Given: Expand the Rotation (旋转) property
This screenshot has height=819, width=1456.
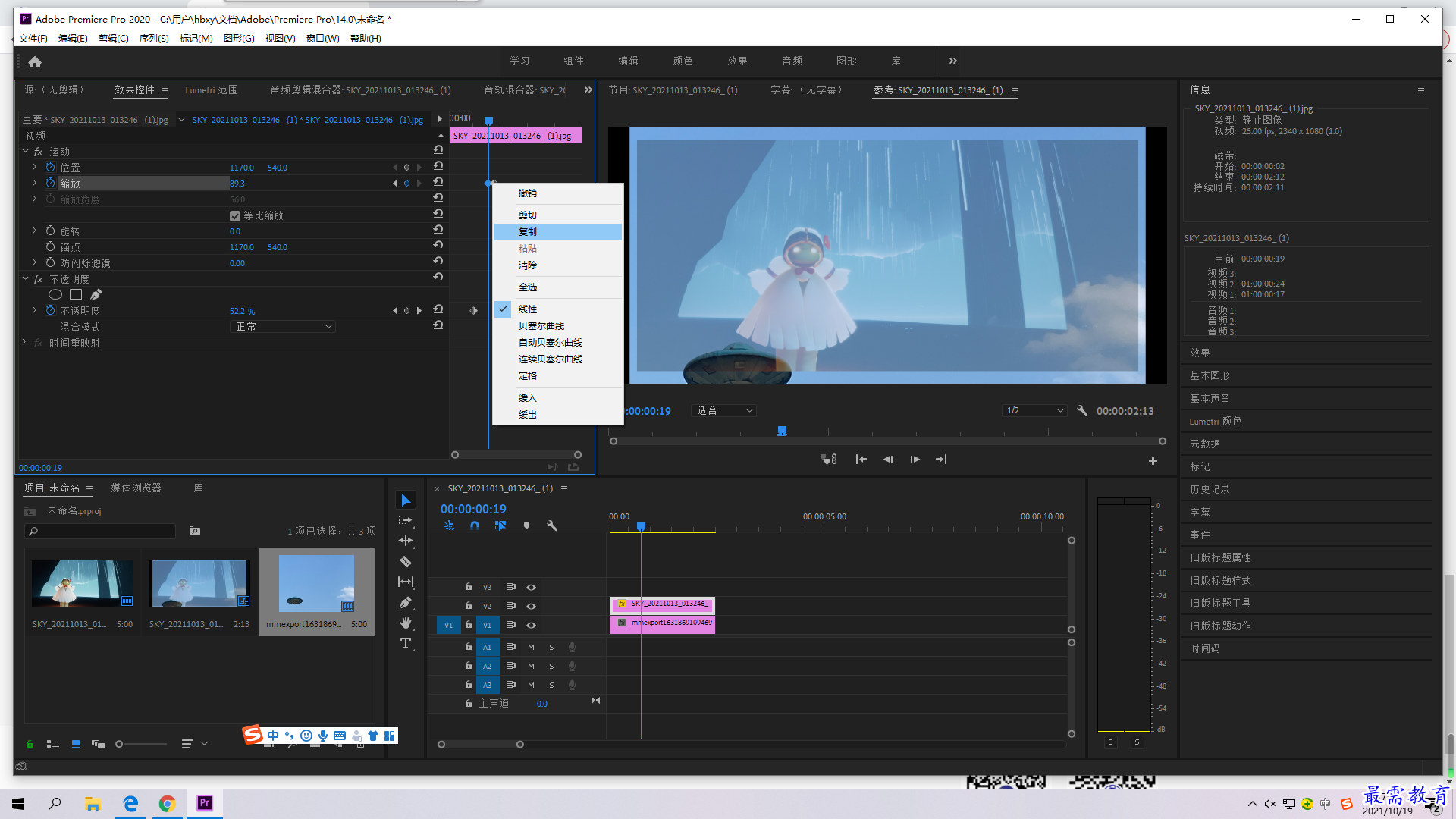Looking at the screenshot, I should click(35, 231).
